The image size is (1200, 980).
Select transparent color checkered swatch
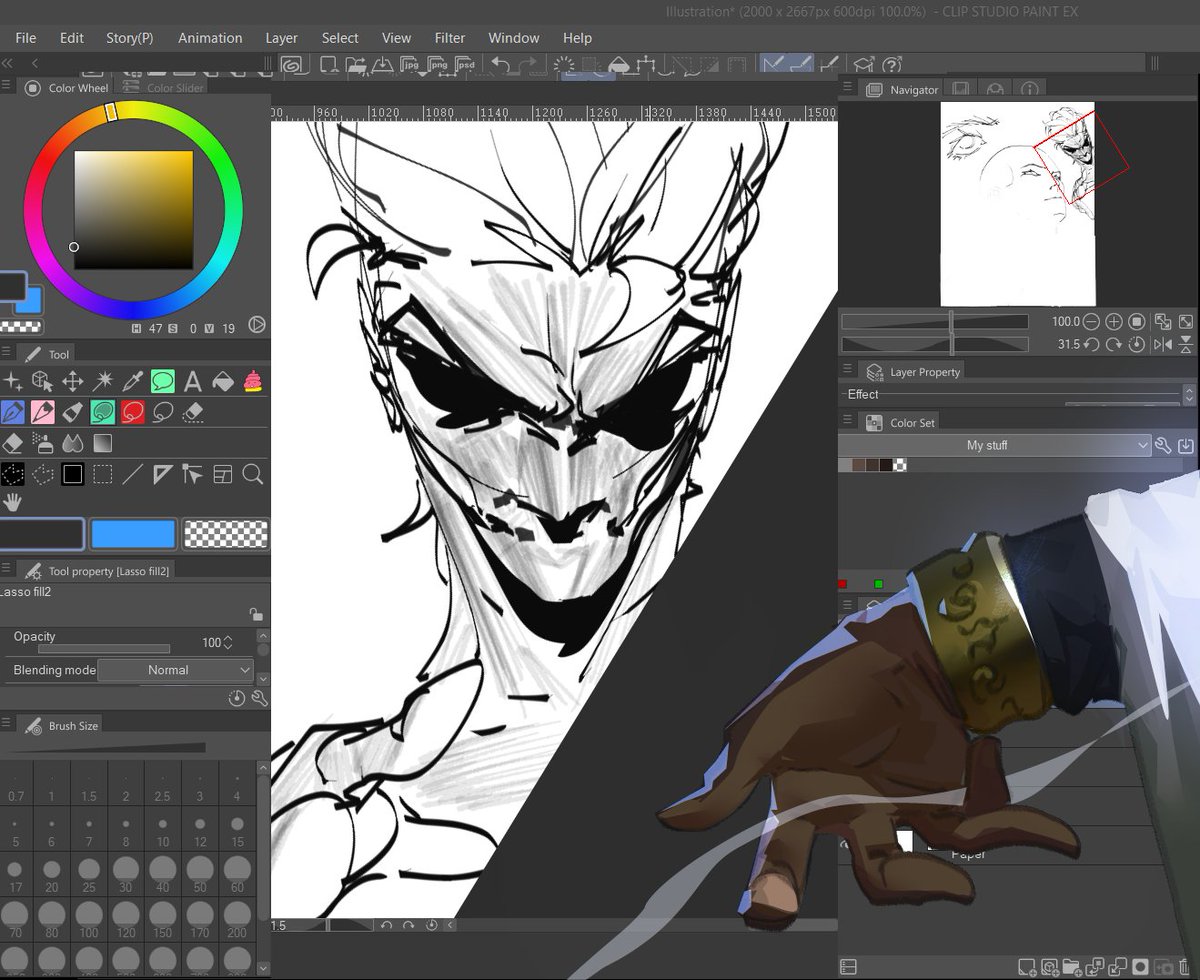point(226,534)
